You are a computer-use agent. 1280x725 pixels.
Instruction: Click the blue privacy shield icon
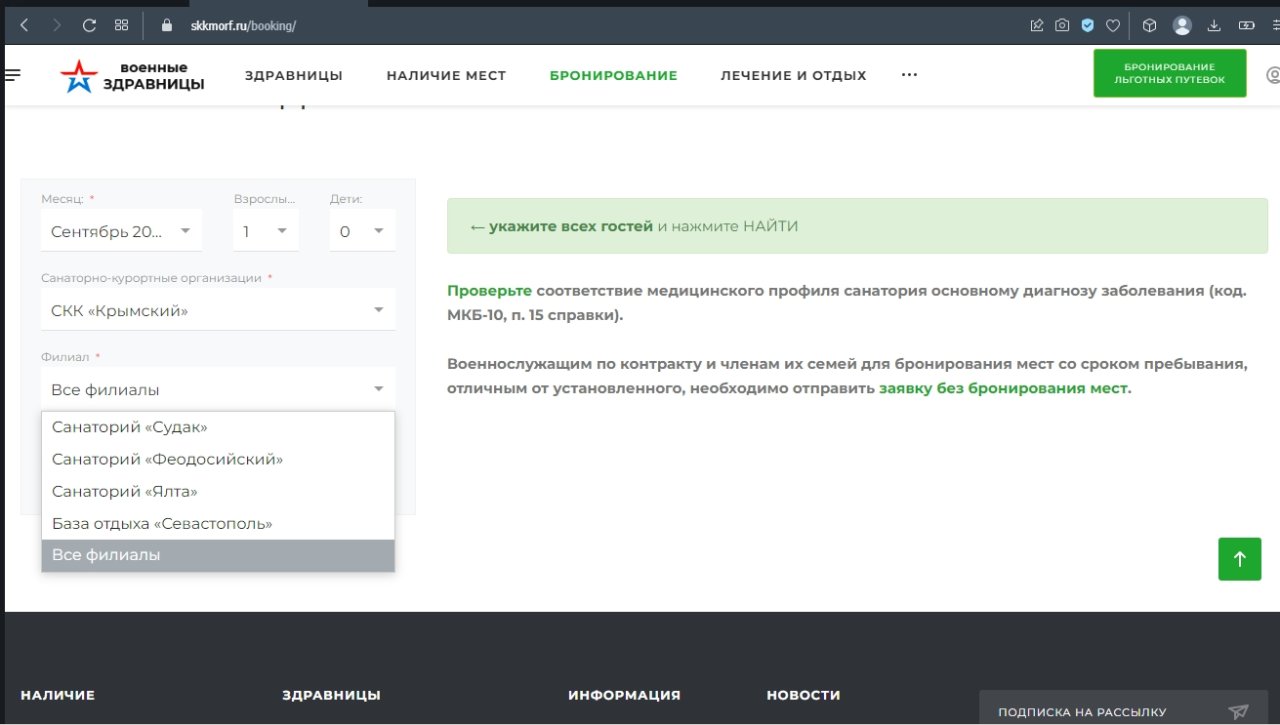[1088, 25]
